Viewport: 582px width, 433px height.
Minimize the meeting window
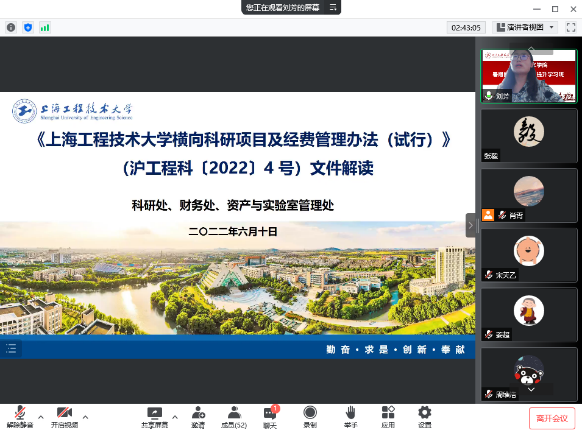pos(537,9)
